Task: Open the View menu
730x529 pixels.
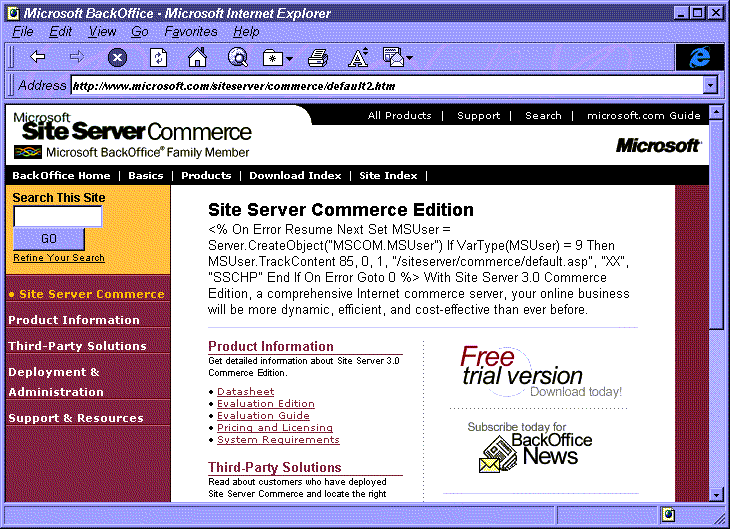Action: (x=102, y=32)
